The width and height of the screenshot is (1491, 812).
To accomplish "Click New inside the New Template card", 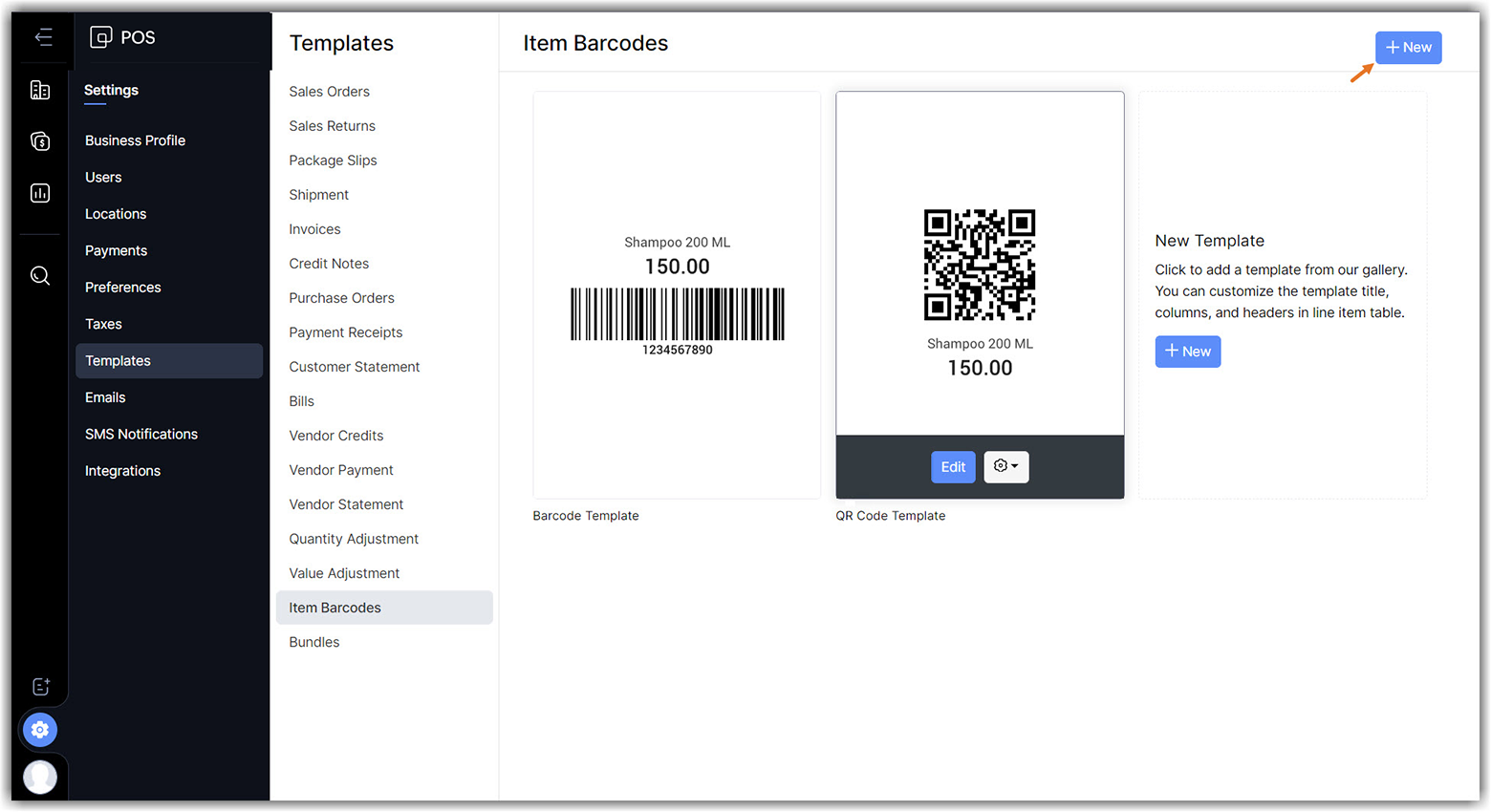I will pos(1187,352).
